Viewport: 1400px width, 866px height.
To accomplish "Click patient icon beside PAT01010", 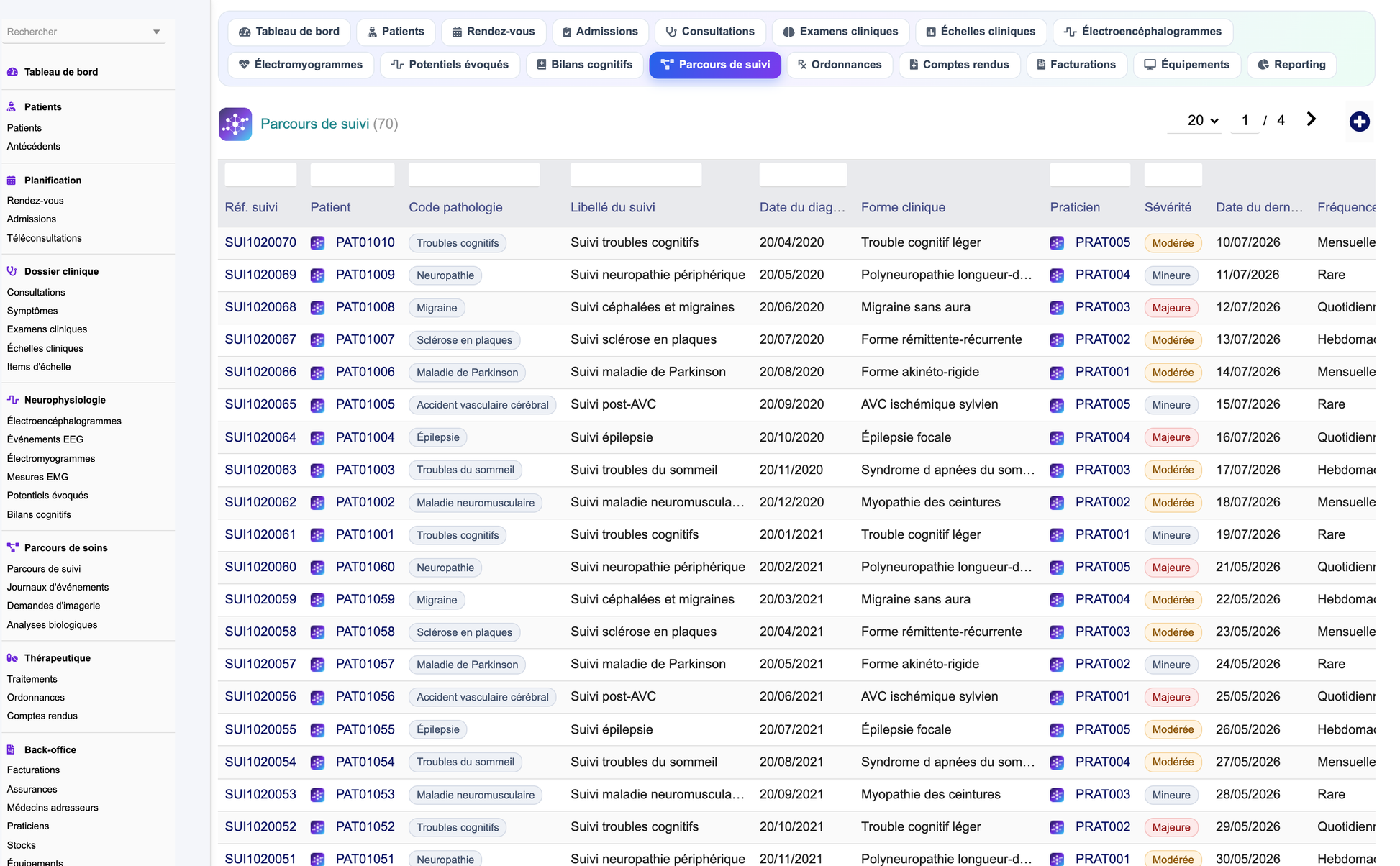I will pyautogui.click(x=317, y=243).
